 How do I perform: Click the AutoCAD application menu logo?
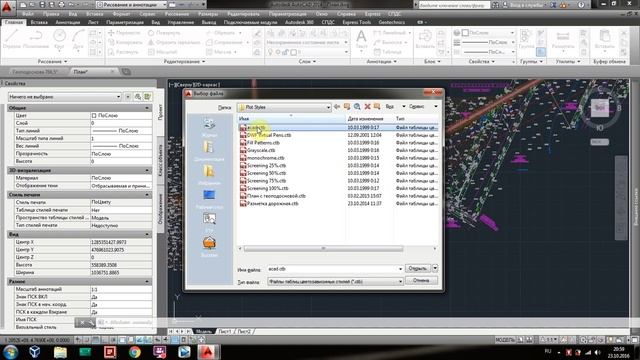click(x=7, y=6)
